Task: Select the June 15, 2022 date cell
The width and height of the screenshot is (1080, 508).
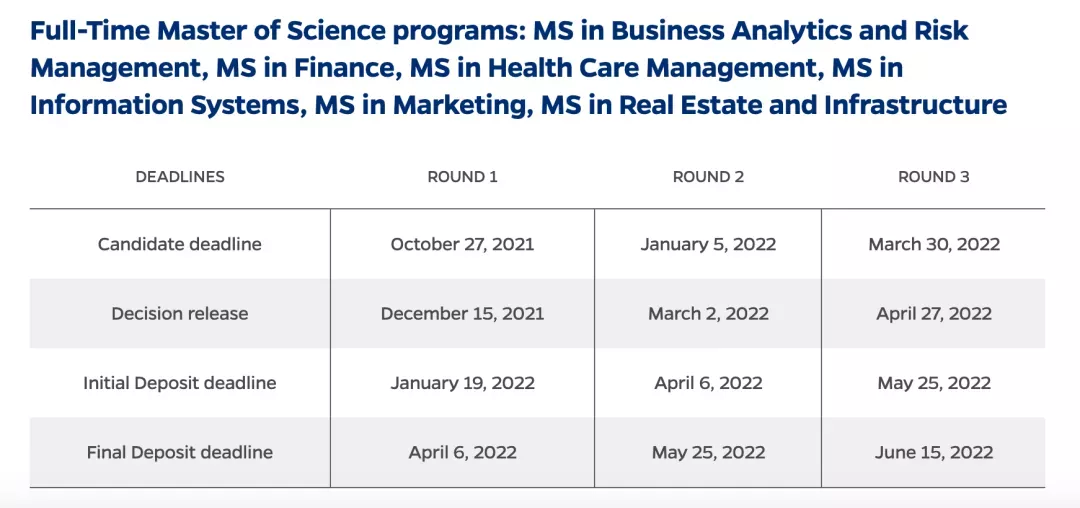Action: pyautogui.click(x=934, y=453)
